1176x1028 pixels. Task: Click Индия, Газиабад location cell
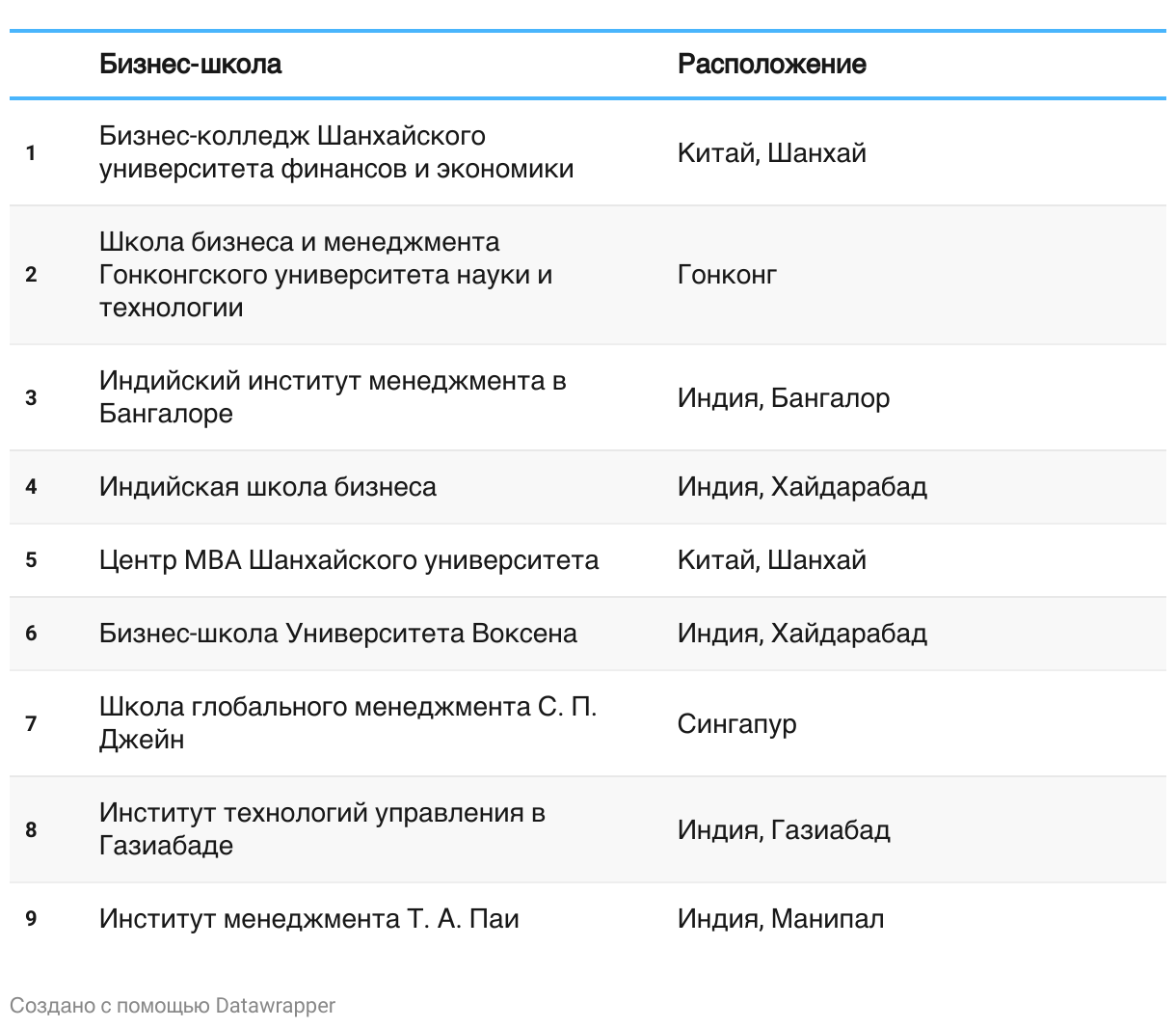click(x=783, y=830)
